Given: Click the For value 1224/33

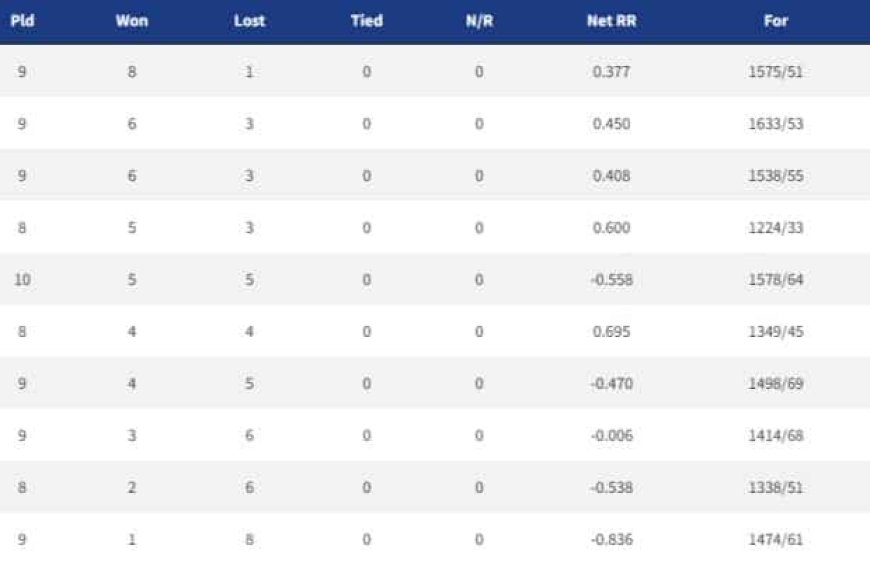Looking at the screenshot, I should (776, 228).
